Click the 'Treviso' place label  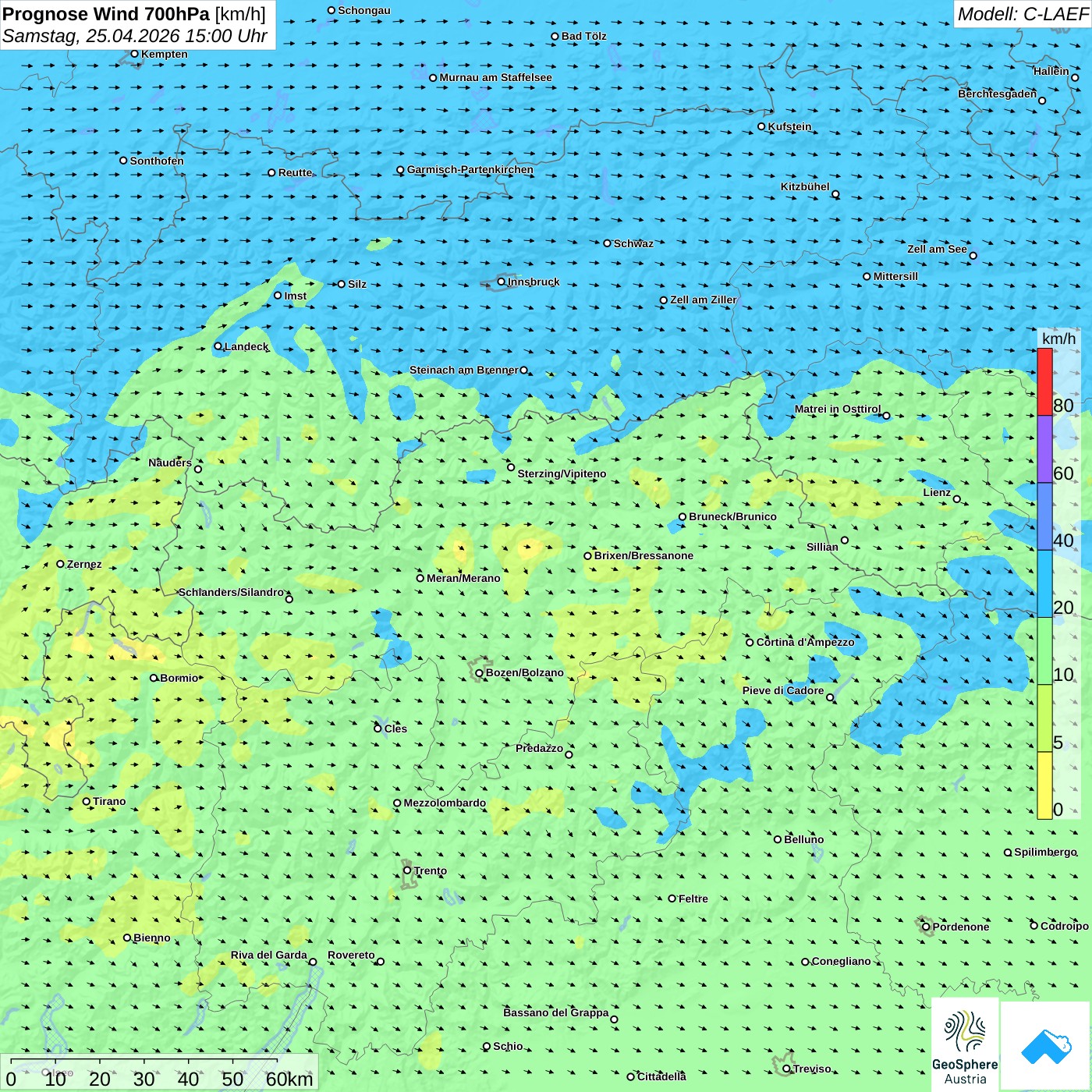point(812,1069)
